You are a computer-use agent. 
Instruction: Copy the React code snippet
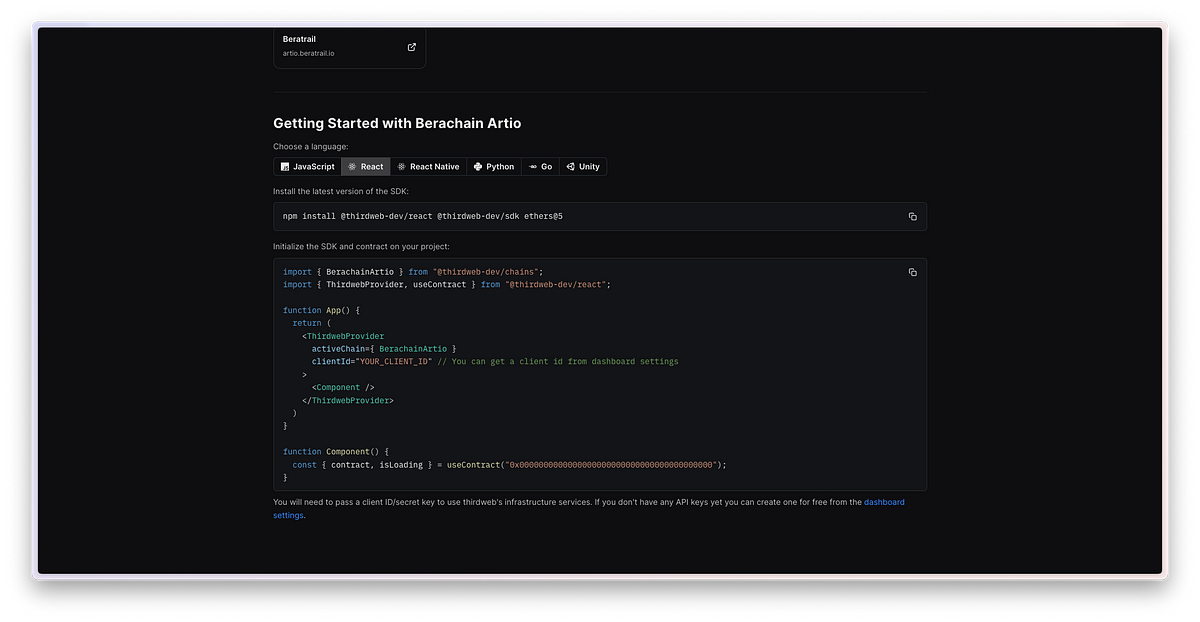click(912, 272)
